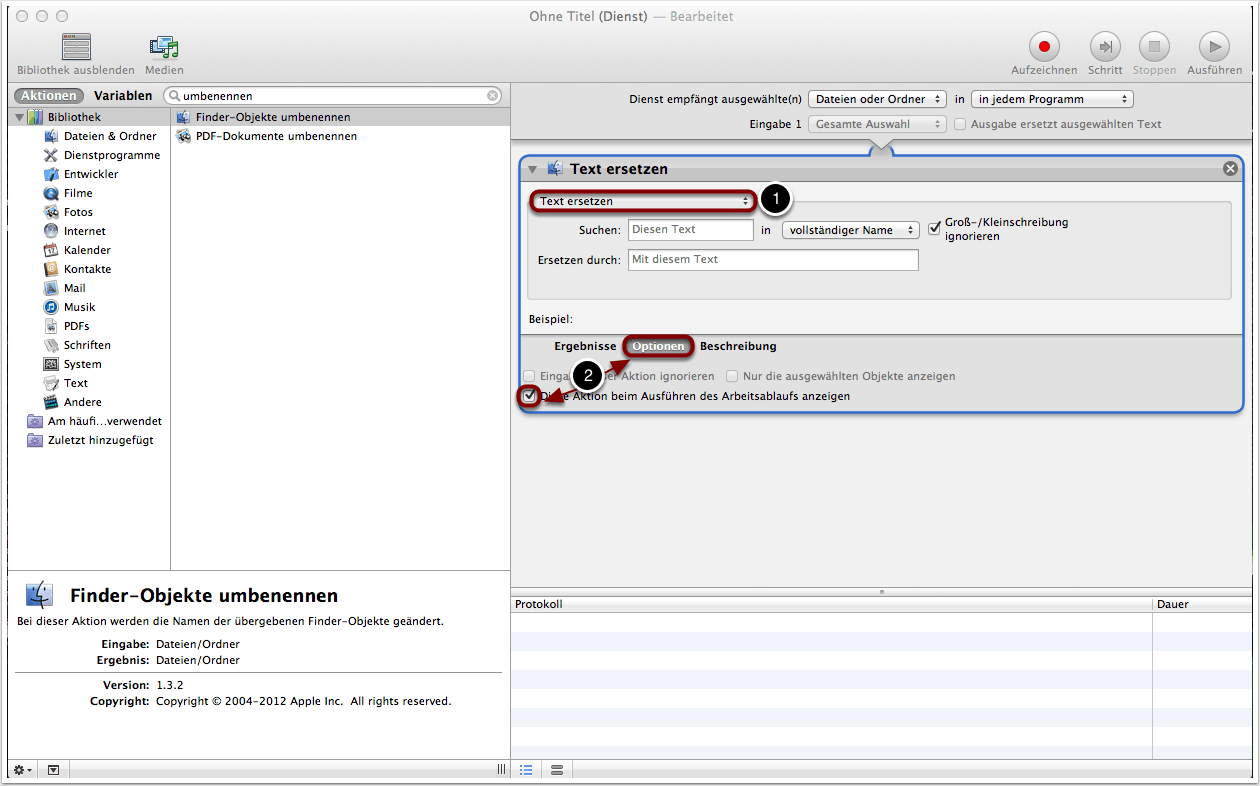Viewport: 1260px width, 786px height.
Task: Uncheck show action when workflow runs
Action: click(529, 396)
